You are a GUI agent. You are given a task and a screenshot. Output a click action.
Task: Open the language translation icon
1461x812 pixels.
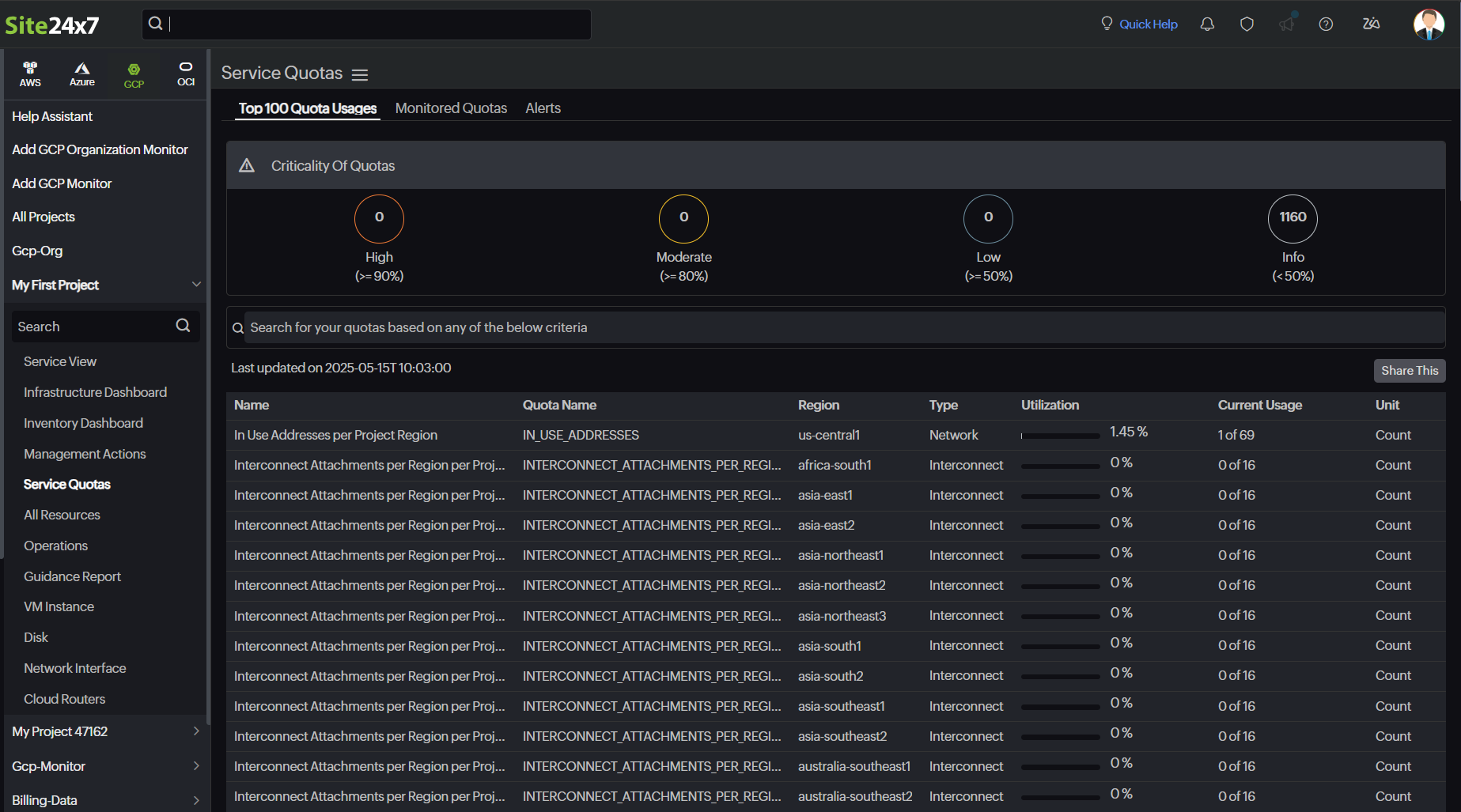(x=1371, y=25)
